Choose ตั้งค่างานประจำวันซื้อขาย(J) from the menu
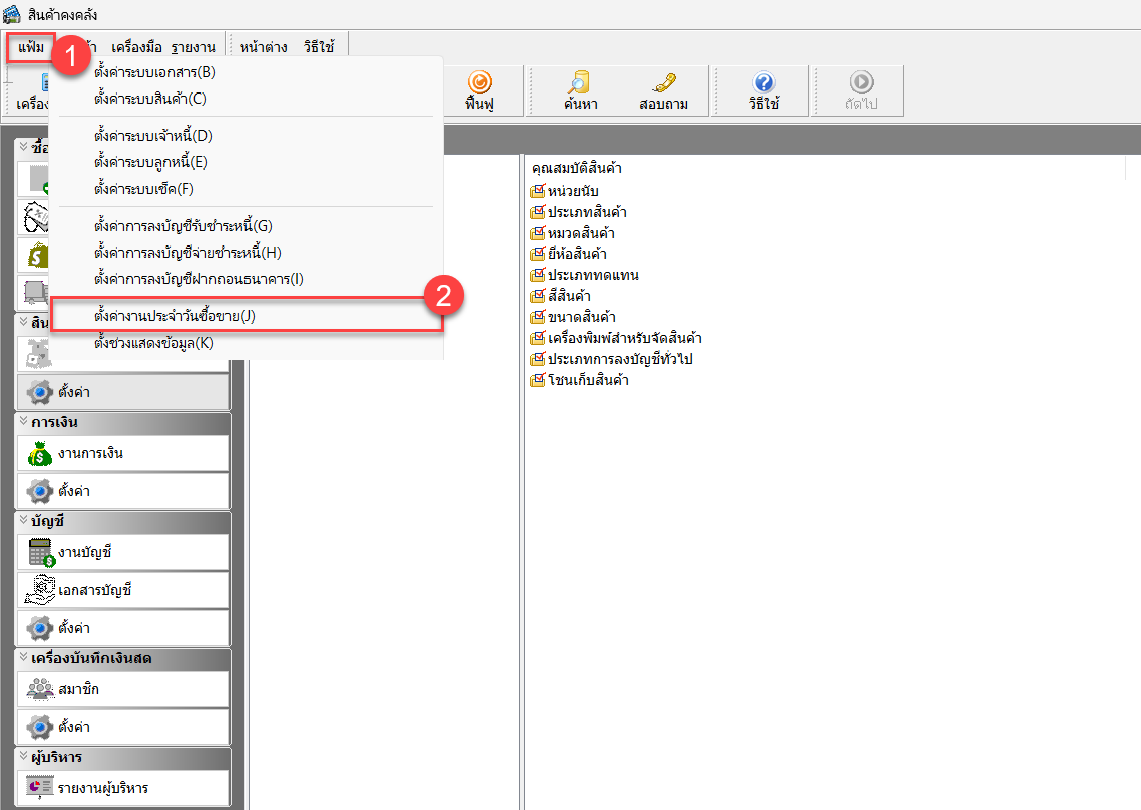Image resolution: width=1141 pixels, height=810 pixels. tap(175, 316)
